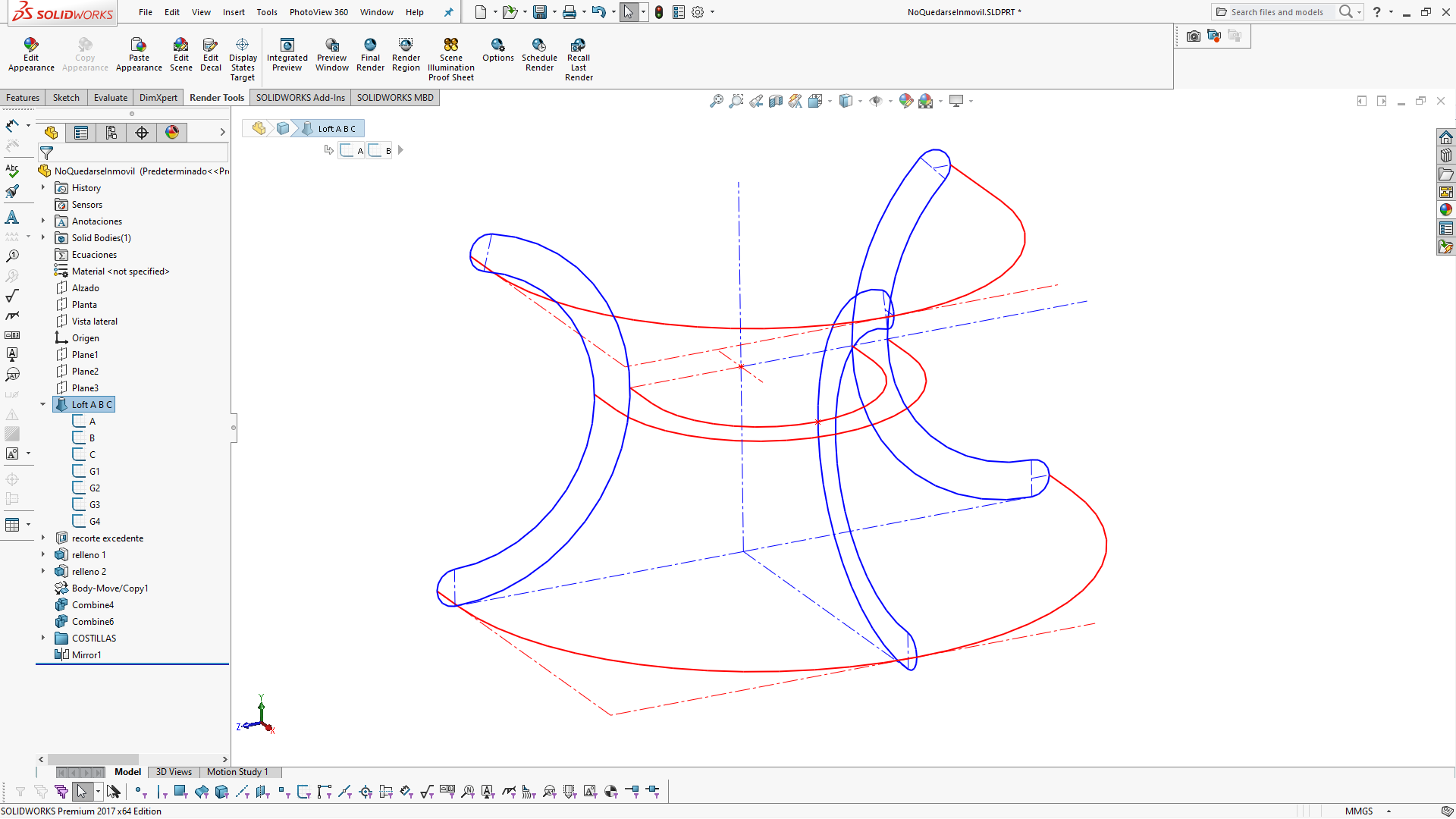Open Appearances task pane tab

(1446, 210)
